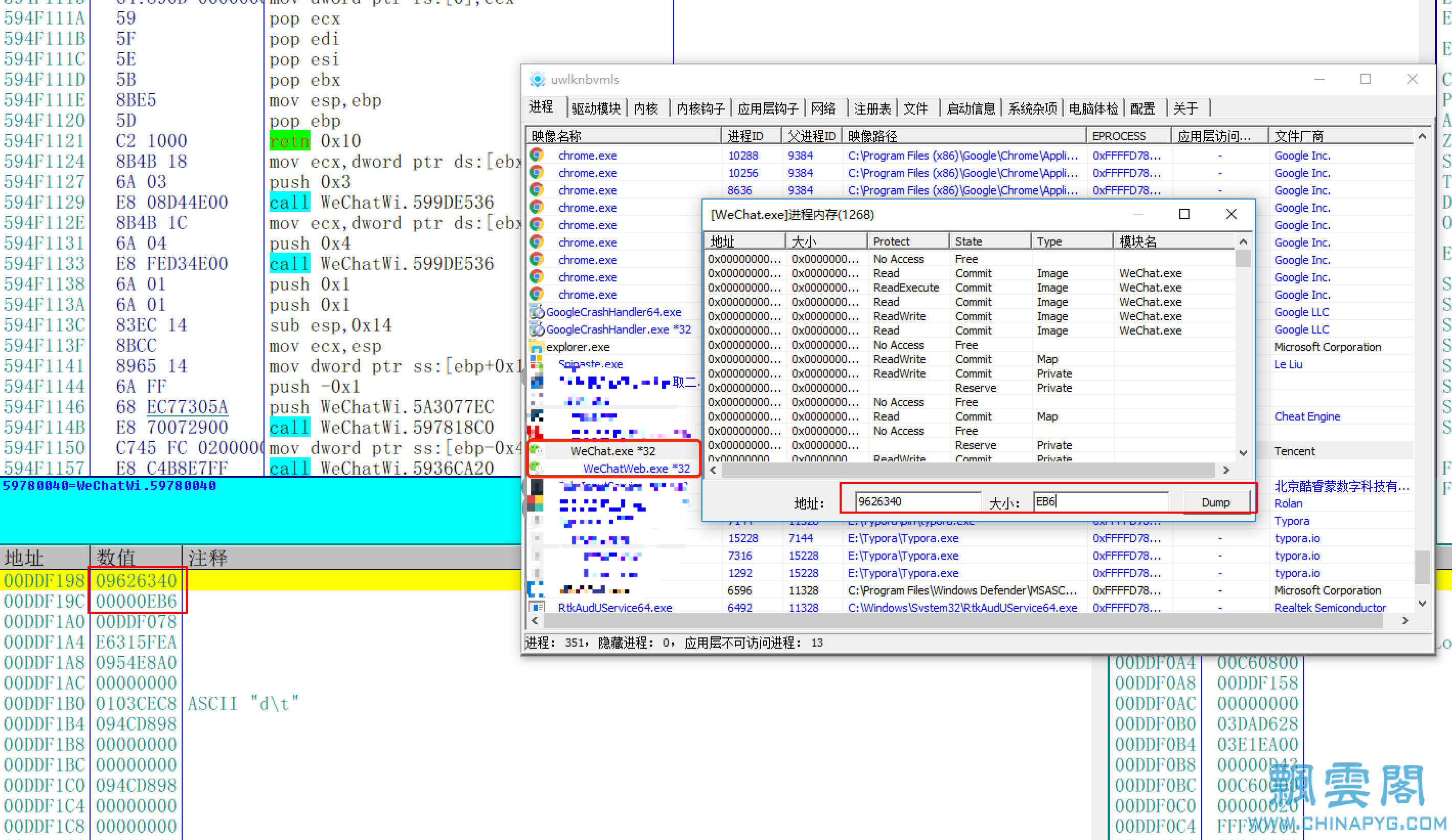Open the 系统杂项 tab

[1032, 108]
